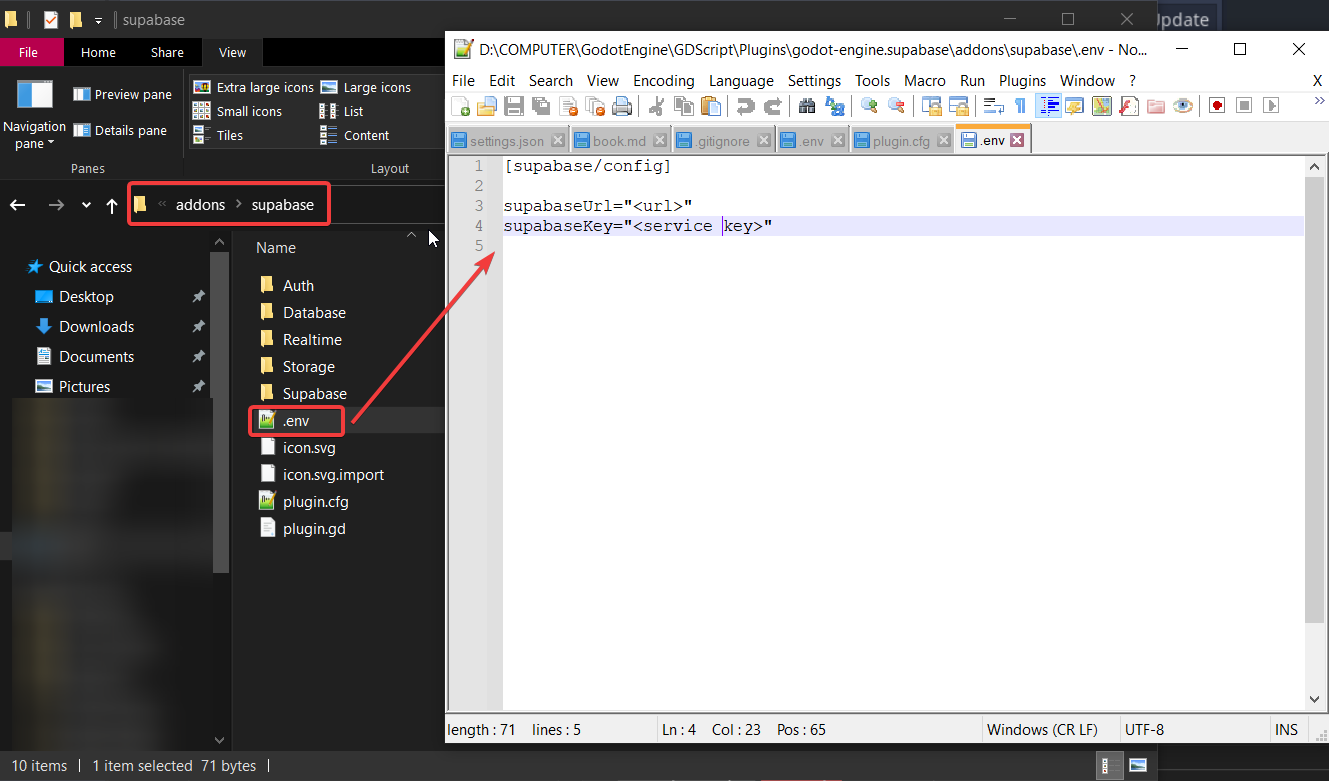
Task: Click the Copy toolbar icon
Action: 684,105
